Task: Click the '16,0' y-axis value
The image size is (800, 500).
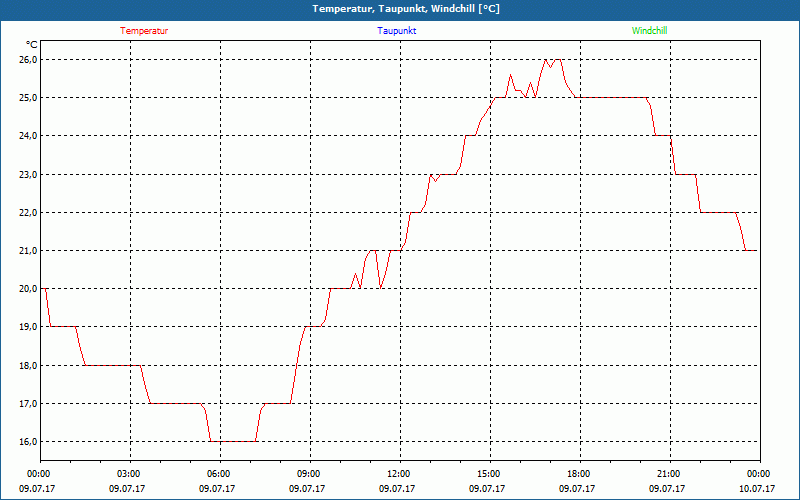Action: pos(29,441)
